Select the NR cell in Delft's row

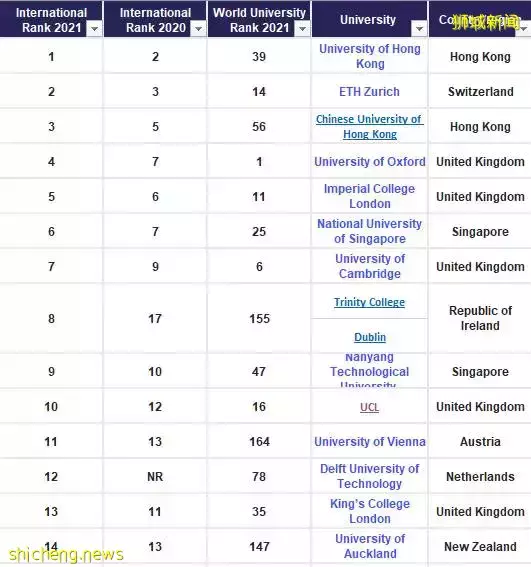[x=155, y=477]
